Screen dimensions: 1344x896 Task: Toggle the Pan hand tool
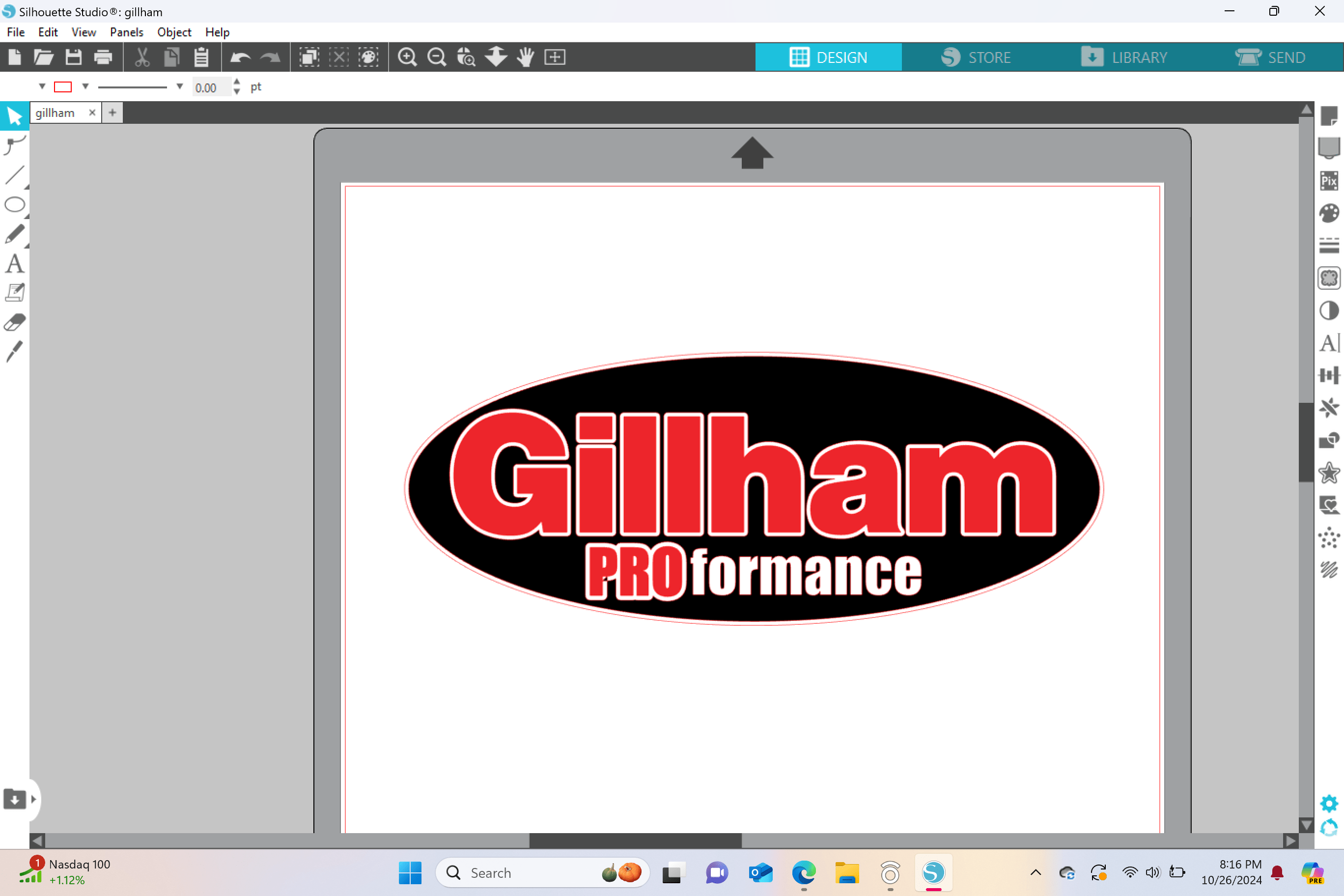(x=525, y=57)
